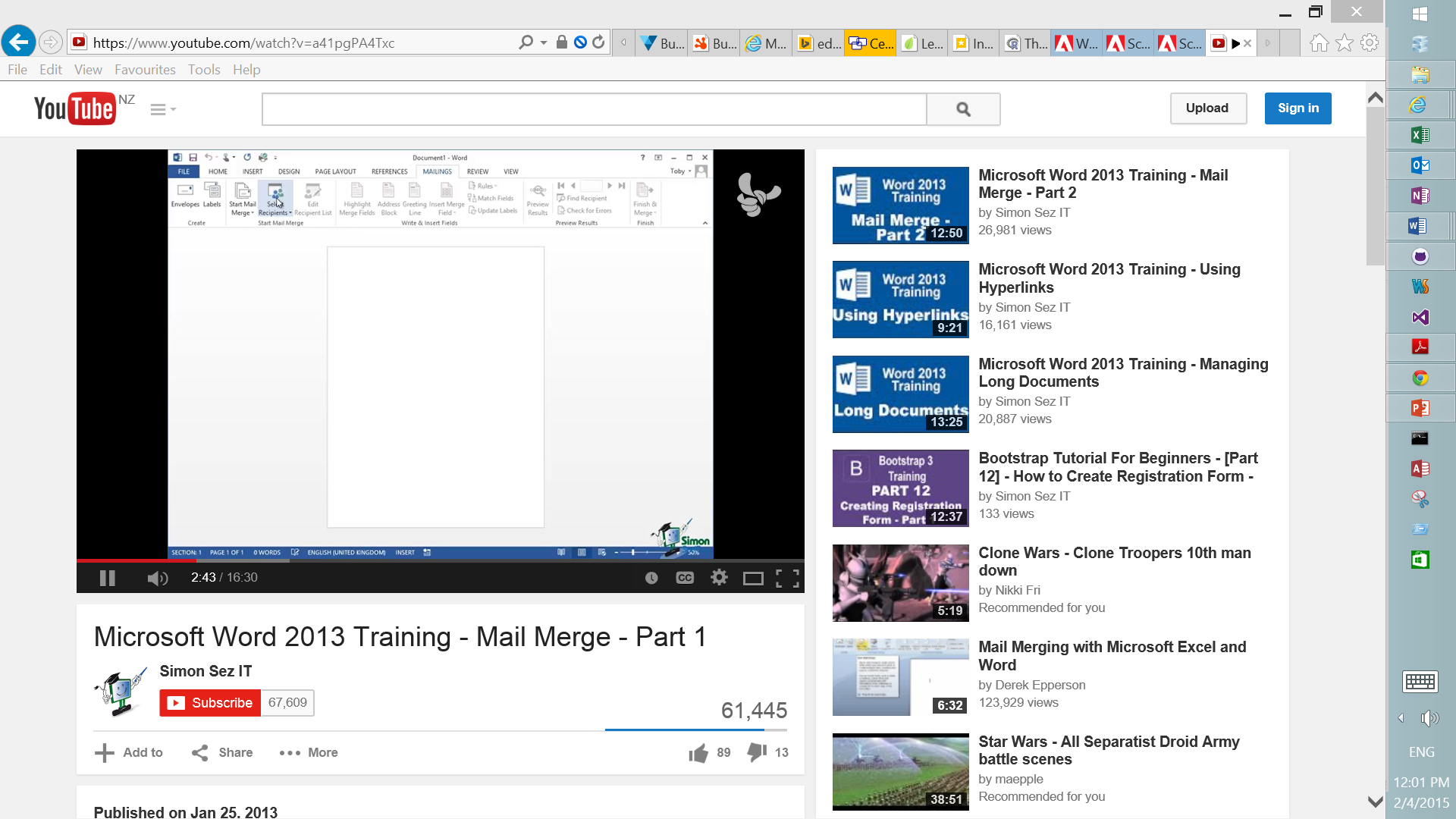The image size is (1456, 819).
Task: Open Mail Merge Part 2 thumbnail
Action: 900,206
